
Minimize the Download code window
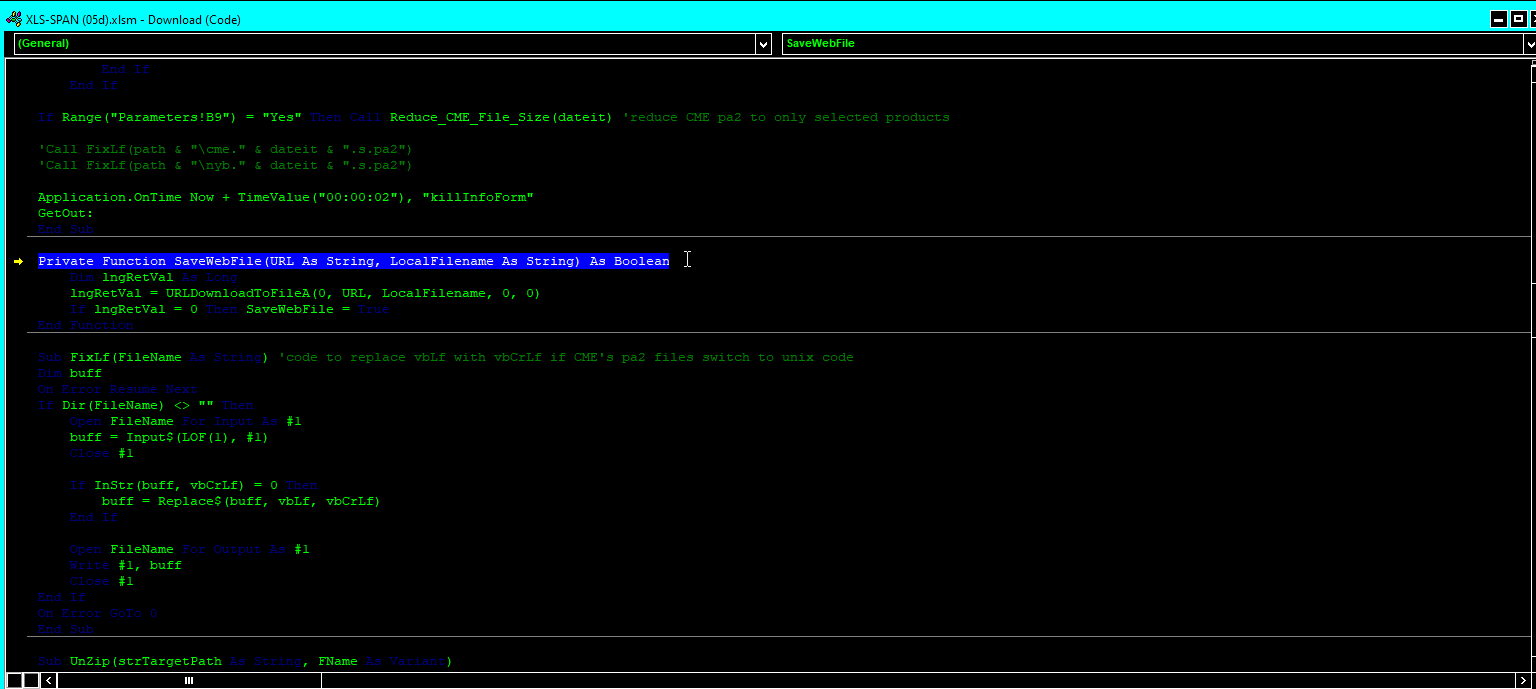(x=1498, y=19)
